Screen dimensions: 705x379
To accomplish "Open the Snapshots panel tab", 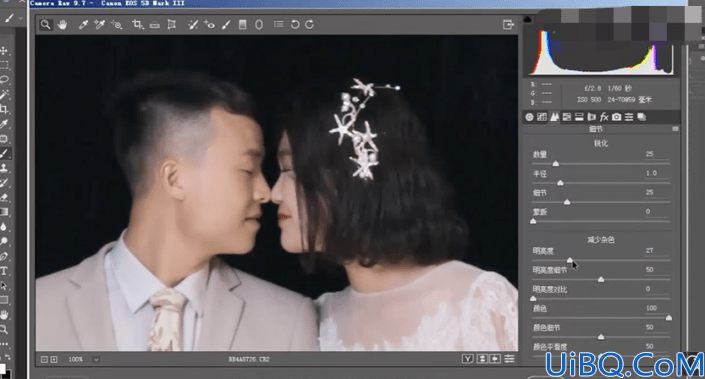I will [x=642, y=117].
